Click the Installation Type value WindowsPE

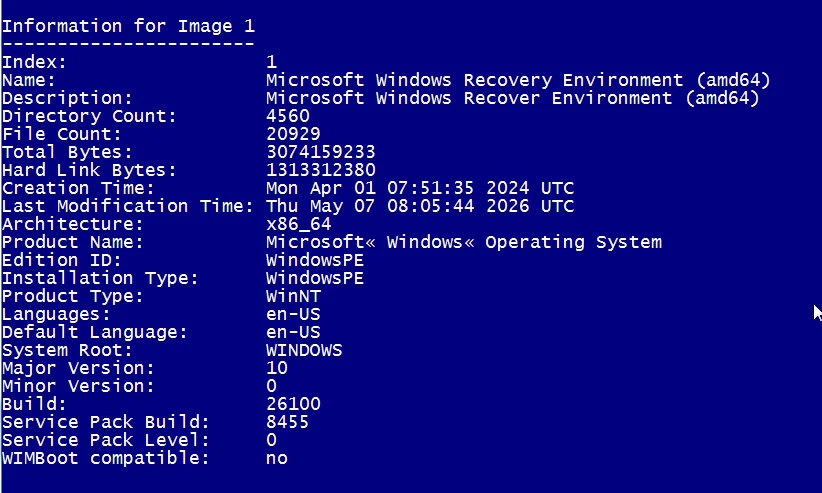315,277
